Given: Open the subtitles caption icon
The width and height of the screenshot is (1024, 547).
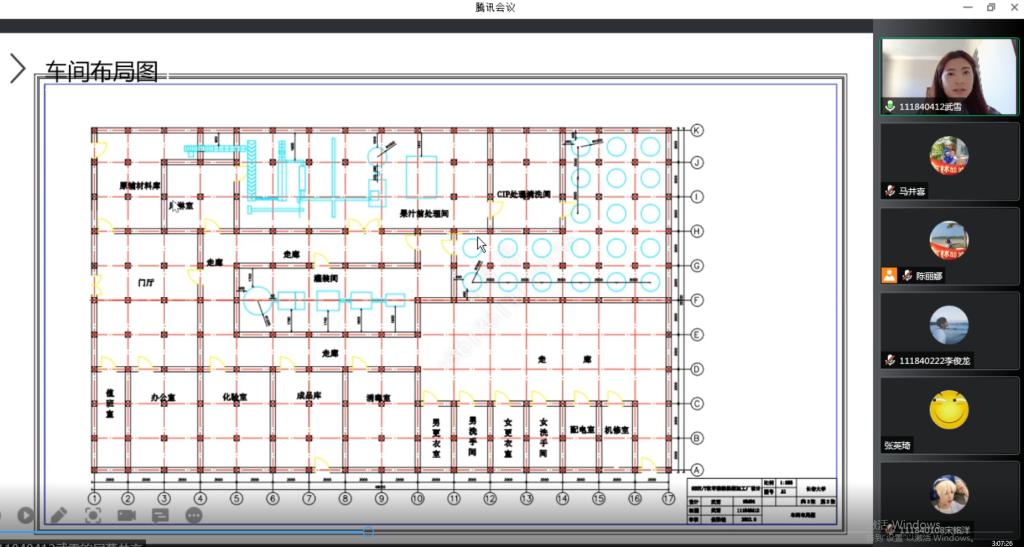Looking at the screenshot, I should (160, 515).
